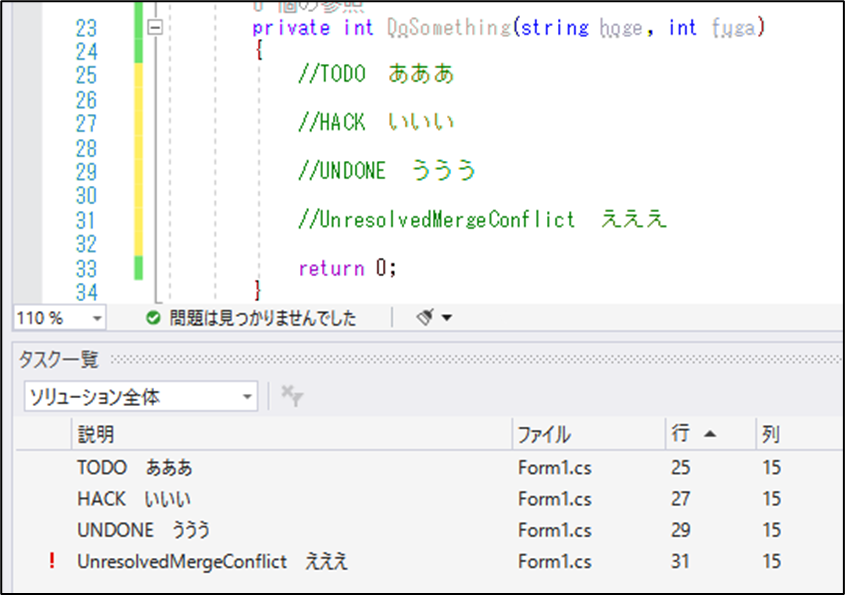Click the green checkmark no-issues status icon

[x=153, y=318]
